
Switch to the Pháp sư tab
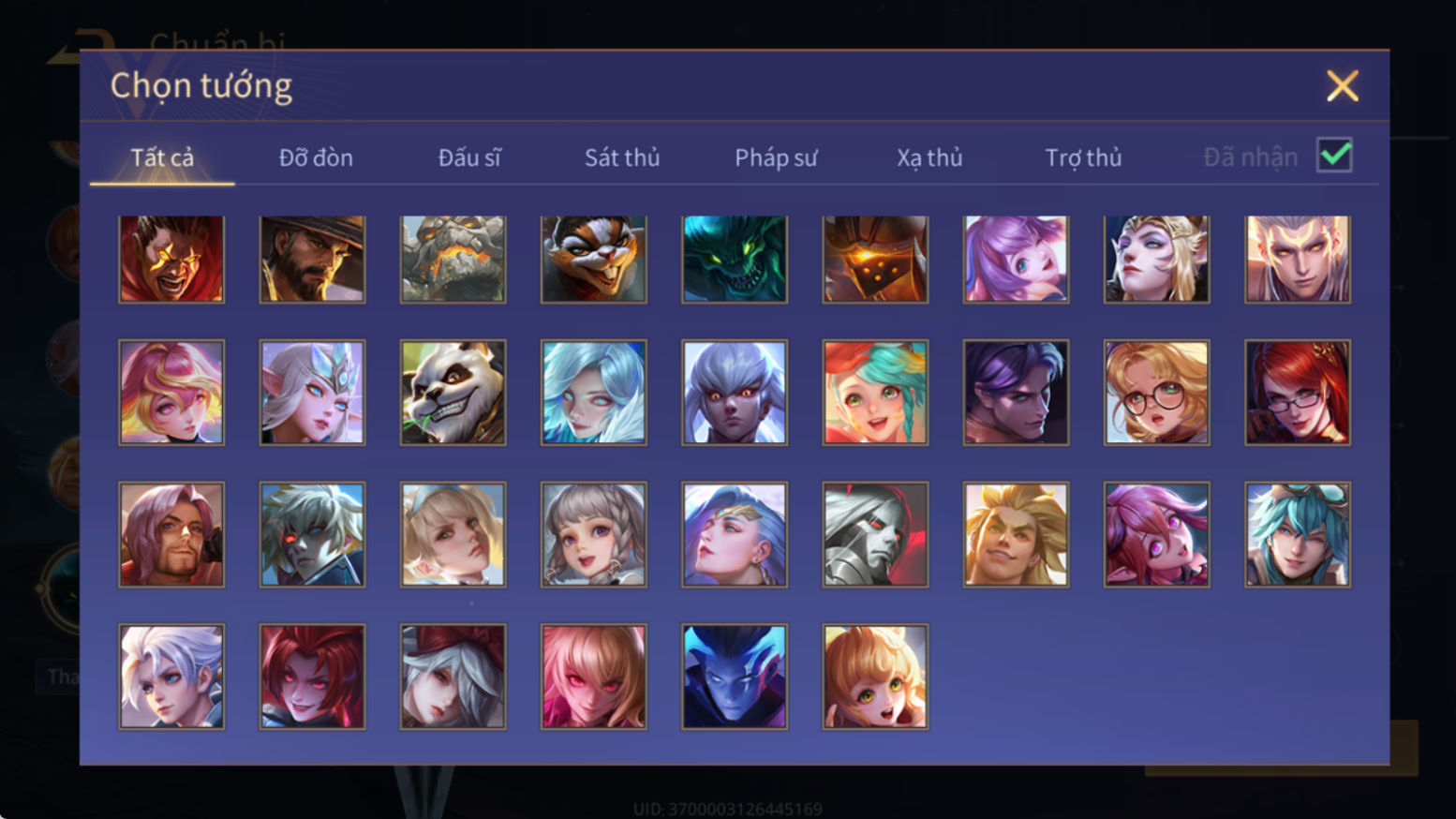pyautogui.click(x=776, y=157)
